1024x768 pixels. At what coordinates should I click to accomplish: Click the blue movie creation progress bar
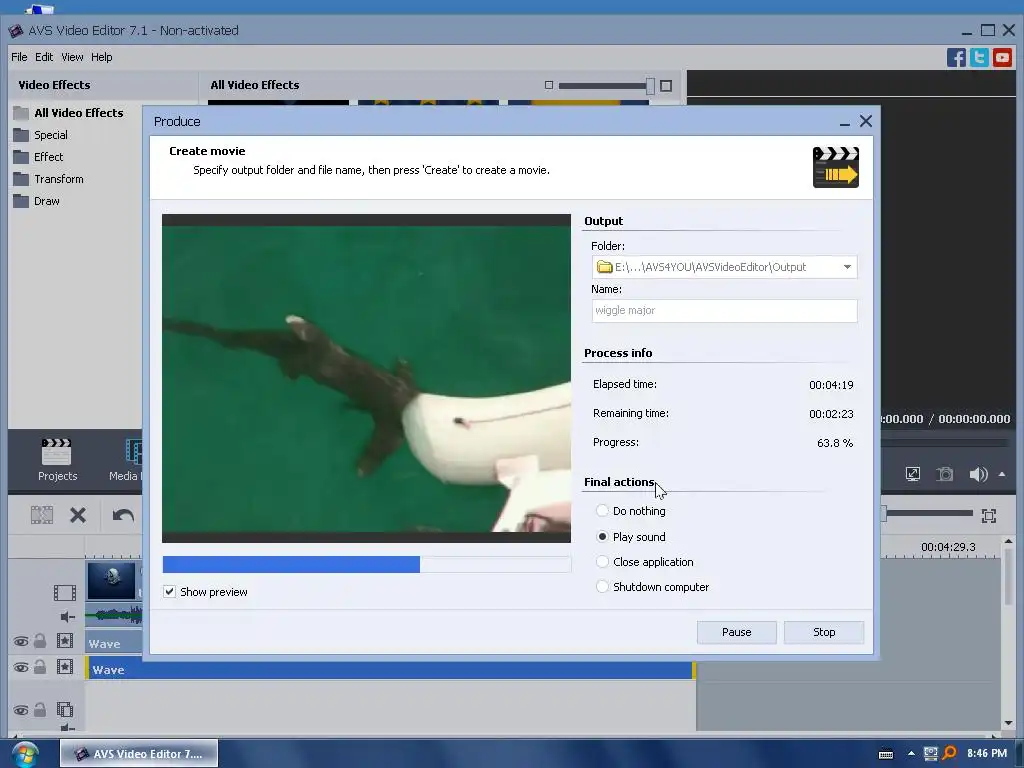366,564
